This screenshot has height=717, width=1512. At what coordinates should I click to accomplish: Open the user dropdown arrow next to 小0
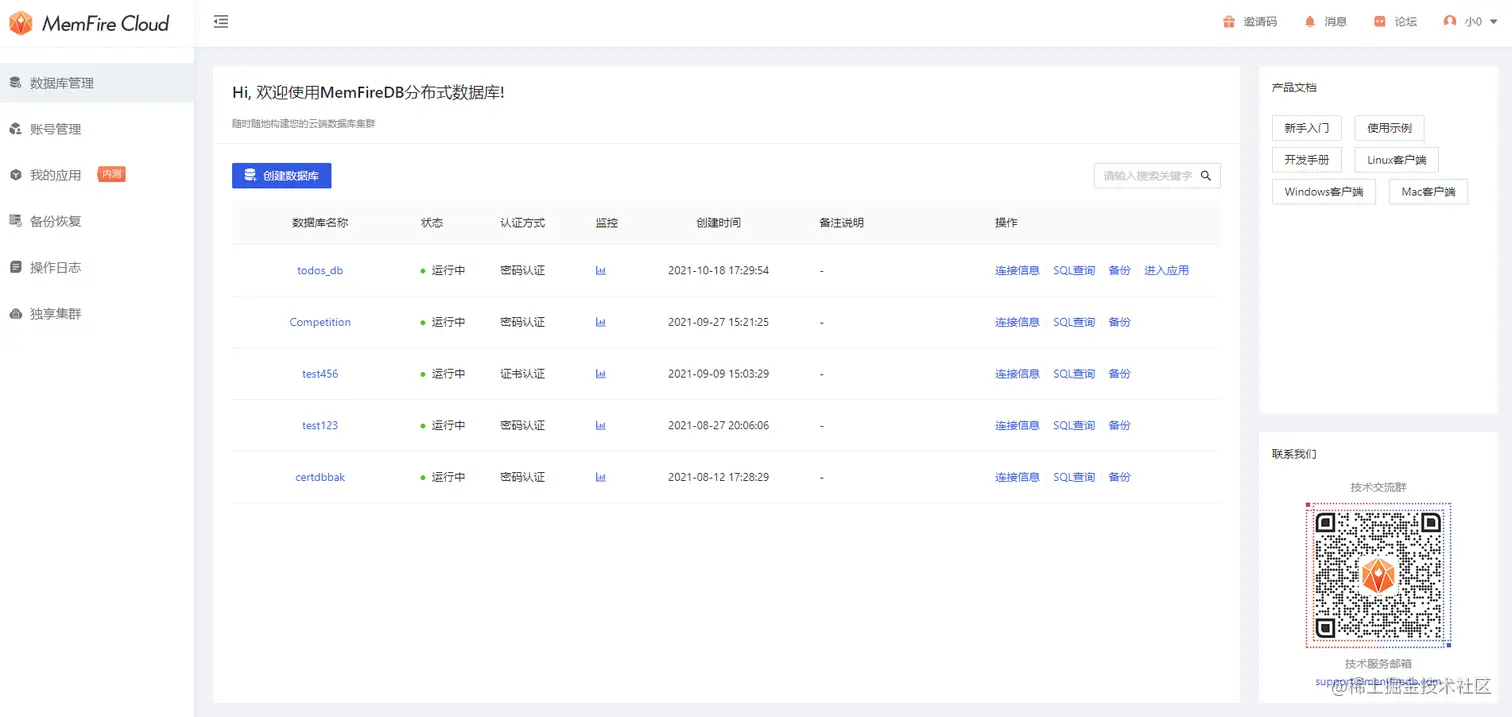1494,22
